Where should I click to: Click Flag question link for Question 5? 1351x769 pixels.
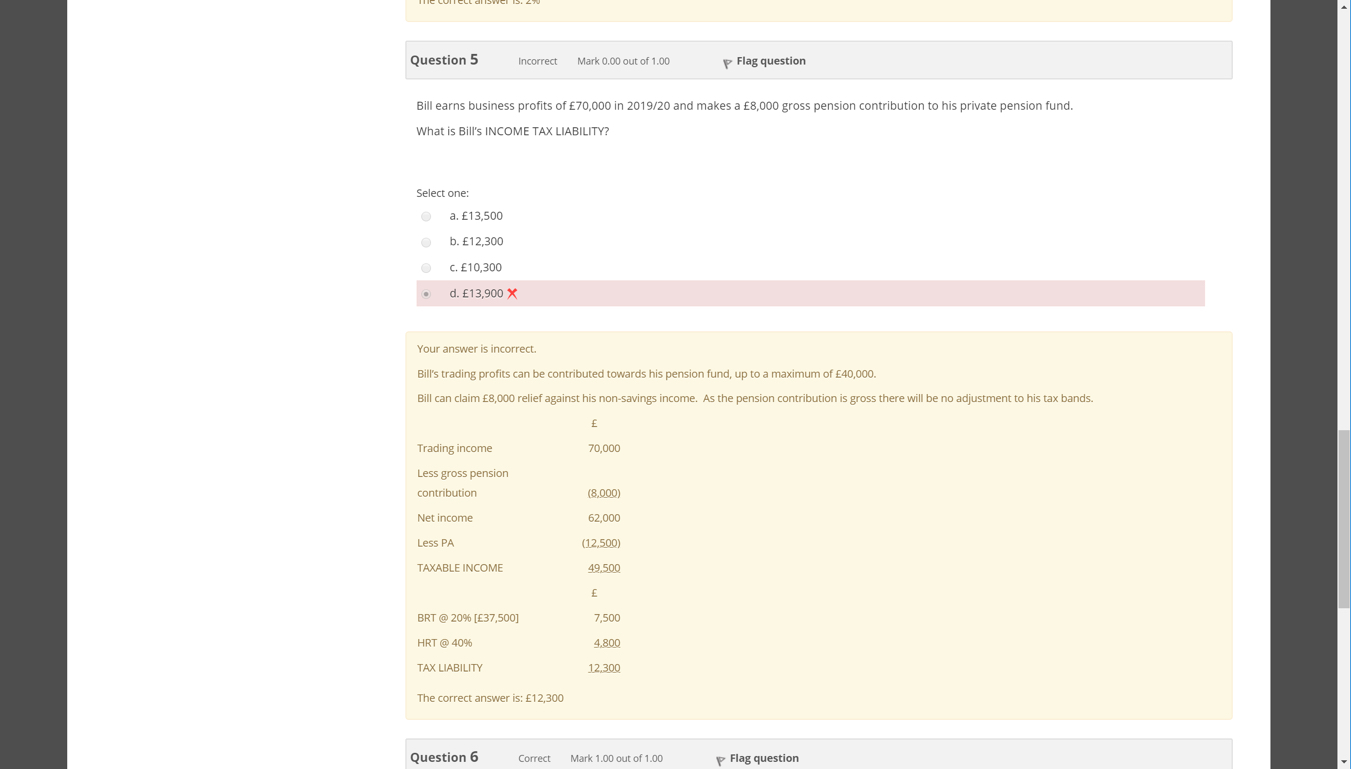click(771, 61)
